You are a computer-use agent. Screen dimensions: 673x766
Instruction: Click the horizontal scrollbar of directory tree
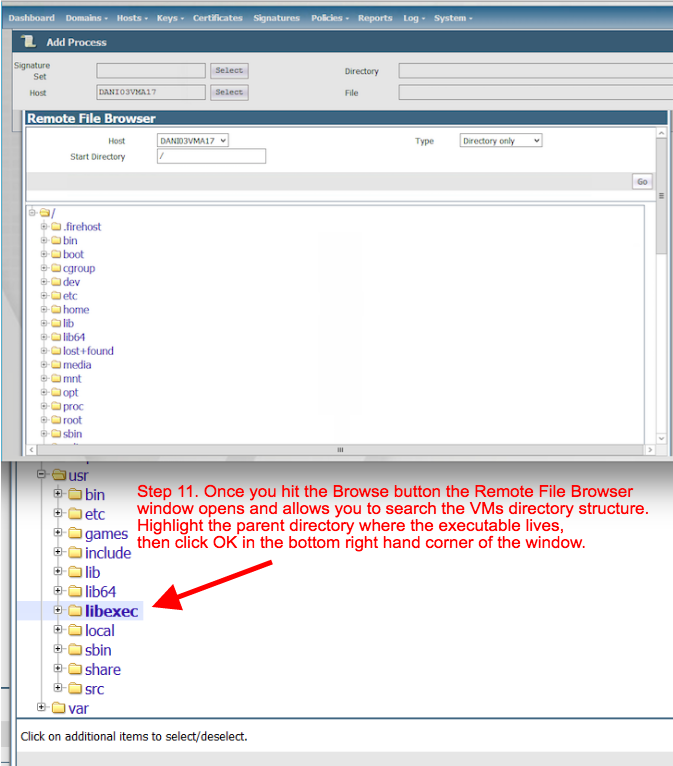[x=340, y=450]
